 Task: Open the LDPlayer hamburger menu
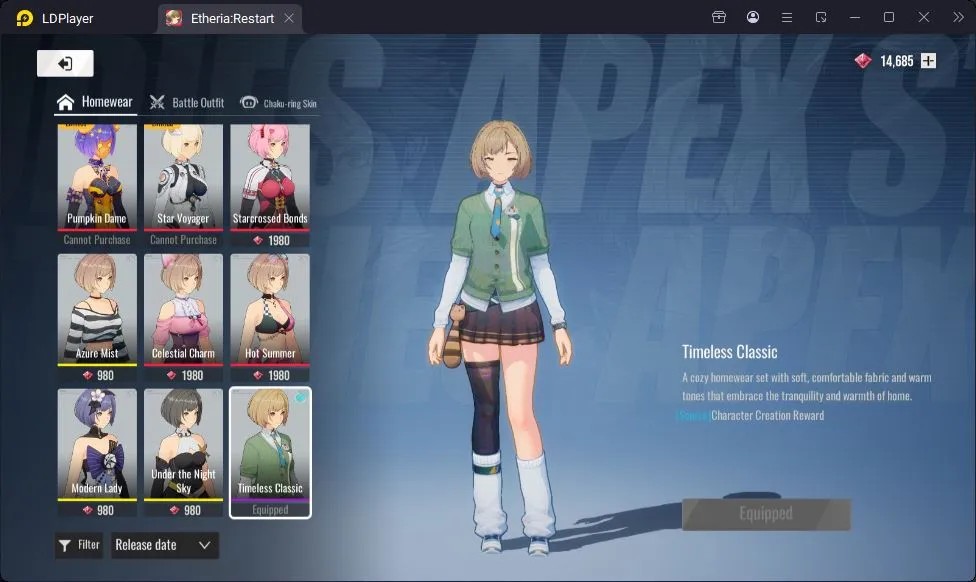(787, 17)
